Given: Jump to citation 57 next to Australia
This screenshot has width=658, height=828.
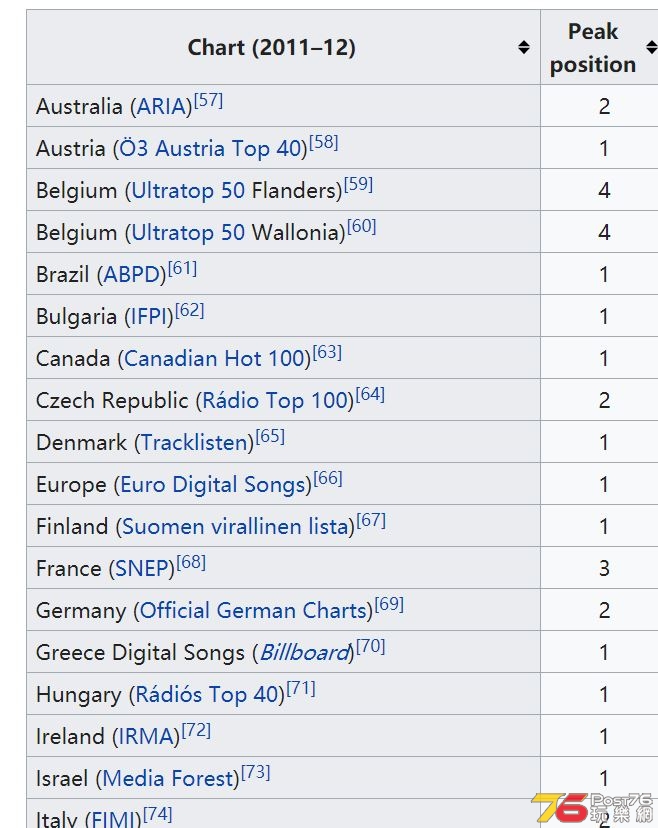Looking at the screenshot, I should [x=209, y=100].
